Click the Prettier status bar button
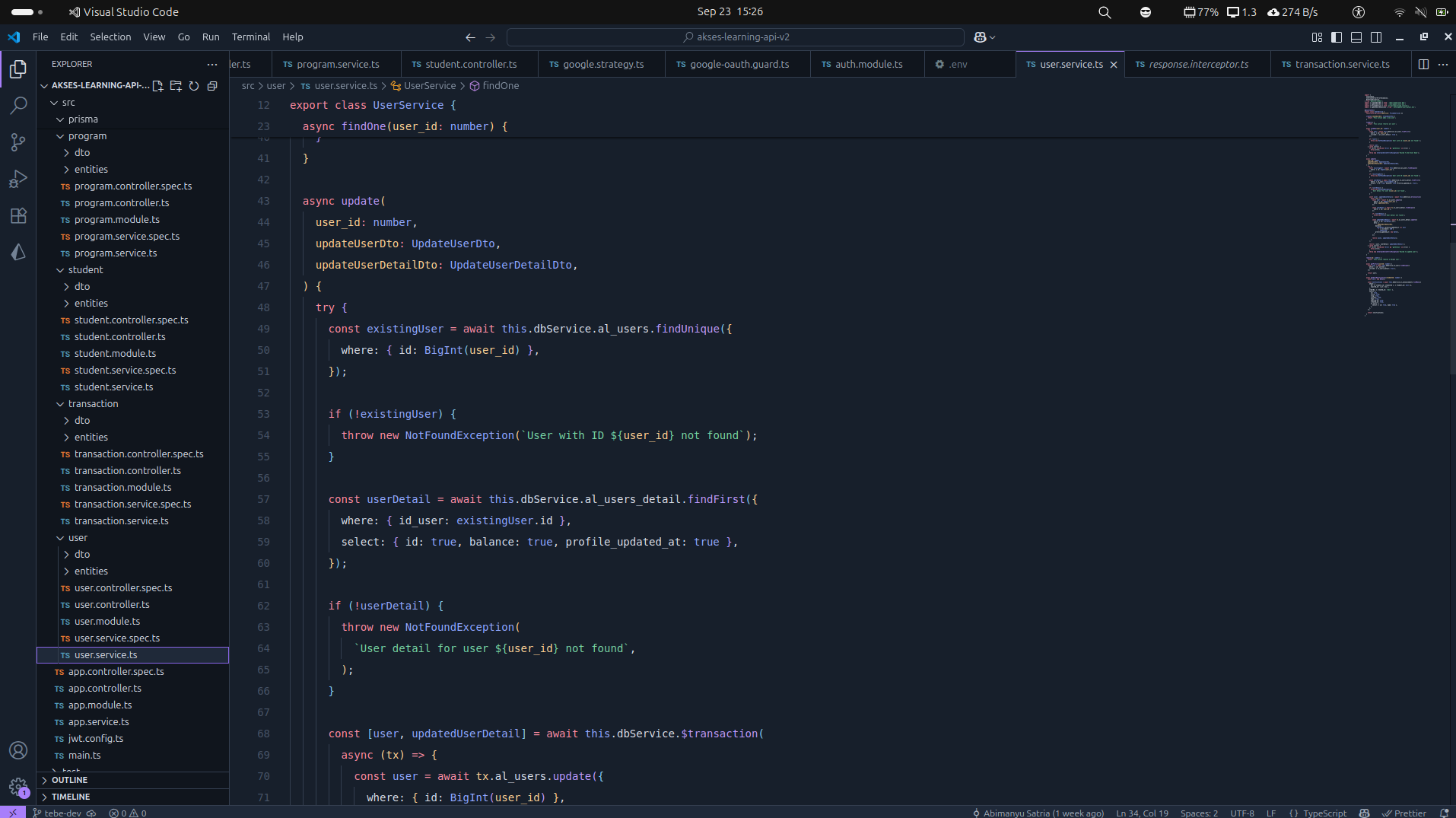This screenshot has height=818, width=1456. coord(1404,813)
